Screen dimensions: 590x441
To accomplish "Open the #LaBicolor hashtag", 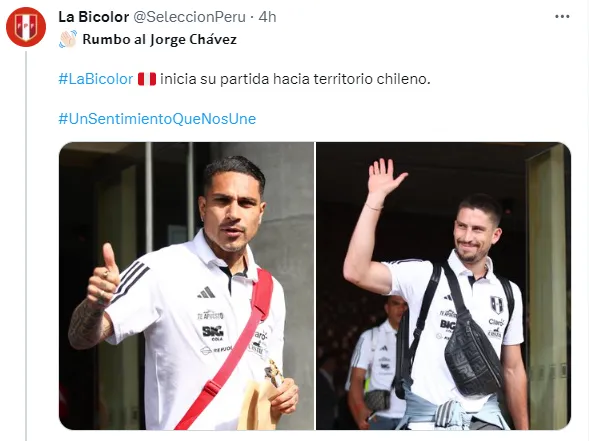I will 96,79.
